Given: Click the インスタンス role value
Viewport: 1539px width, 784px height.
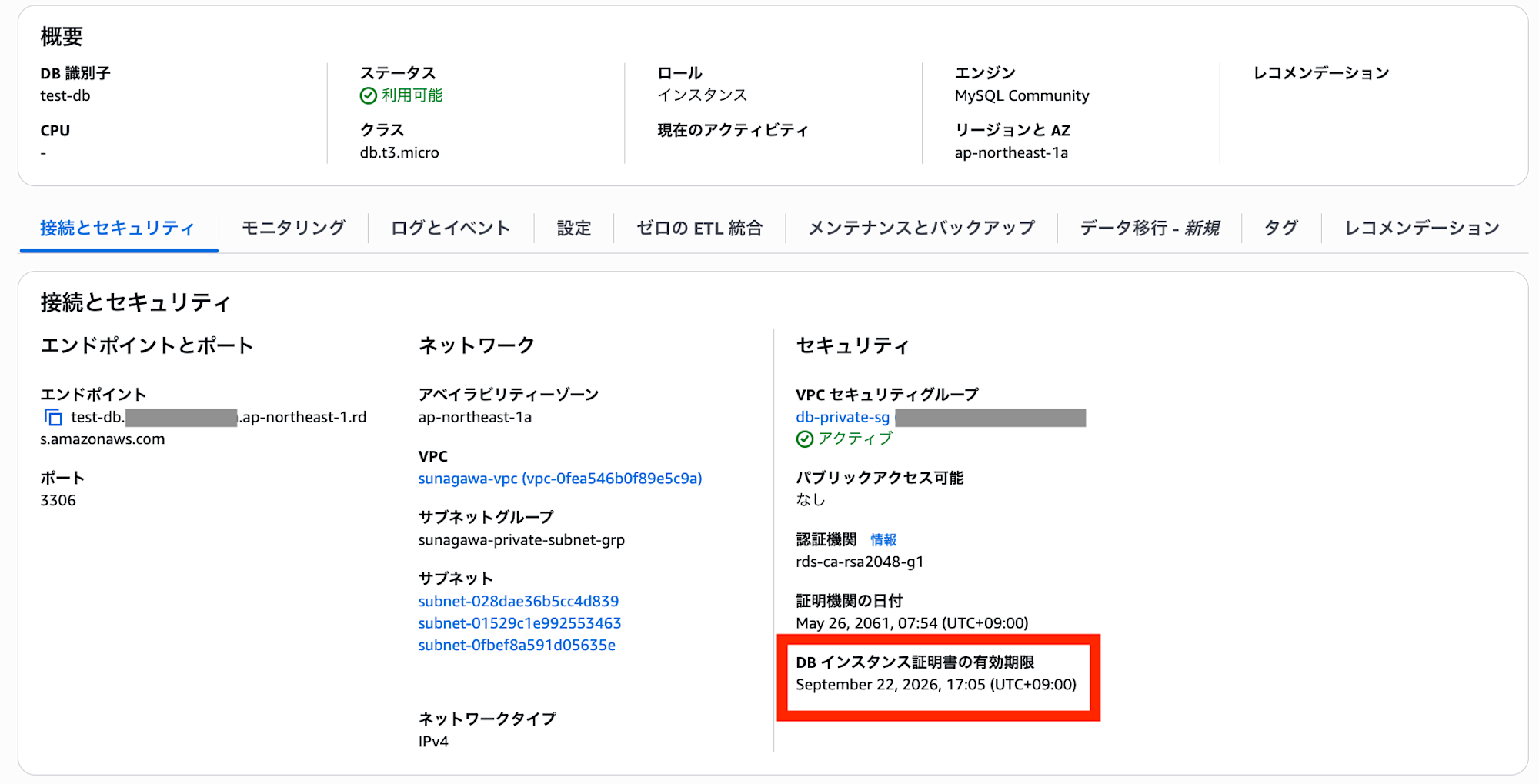Looking at the screenshot, I should point(703,95).
